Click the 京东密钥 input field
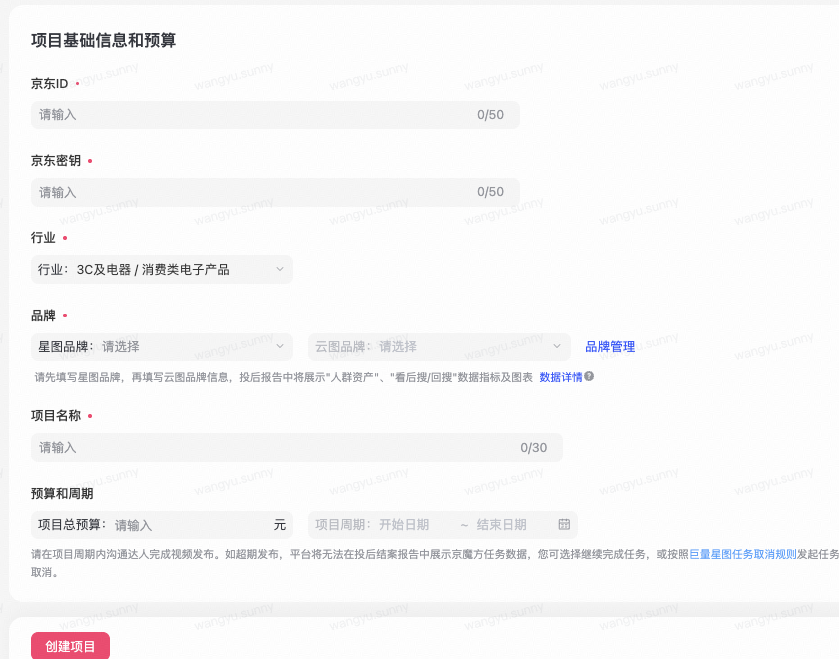The height and width of the screenshot is (659, 839). click(275, 192)
